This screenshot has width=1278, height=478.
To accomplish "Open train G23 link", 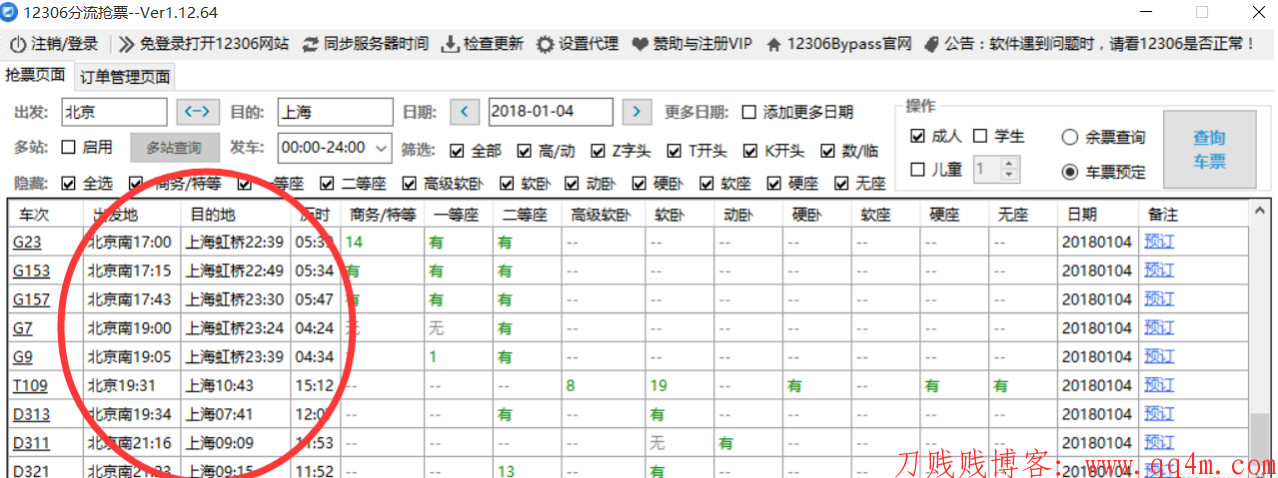I will (x=25, y=242).
